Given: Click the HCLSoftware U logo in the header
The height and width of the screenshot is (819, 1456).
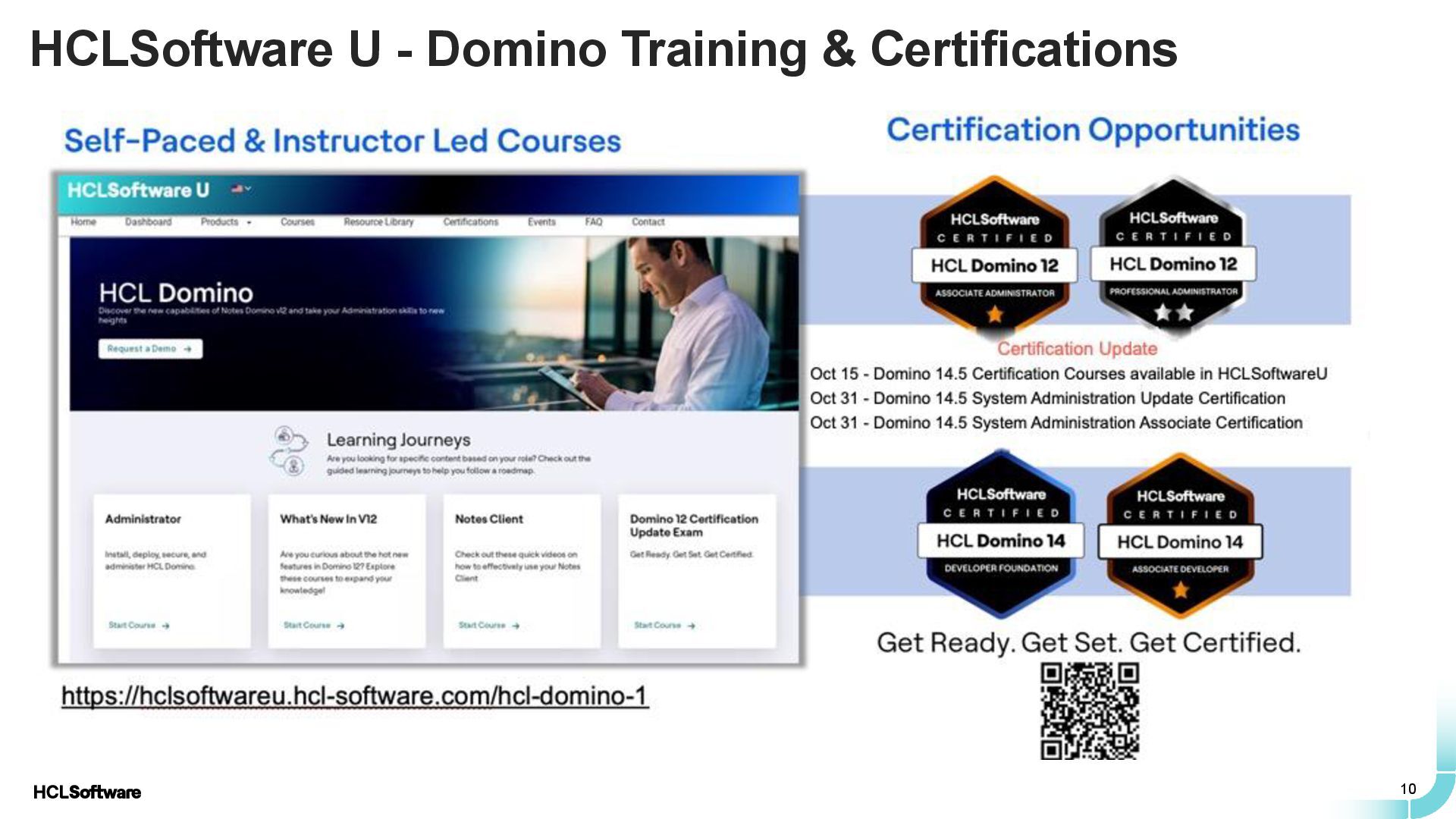Looking at the screenshot, I should [x=138, y=190].
